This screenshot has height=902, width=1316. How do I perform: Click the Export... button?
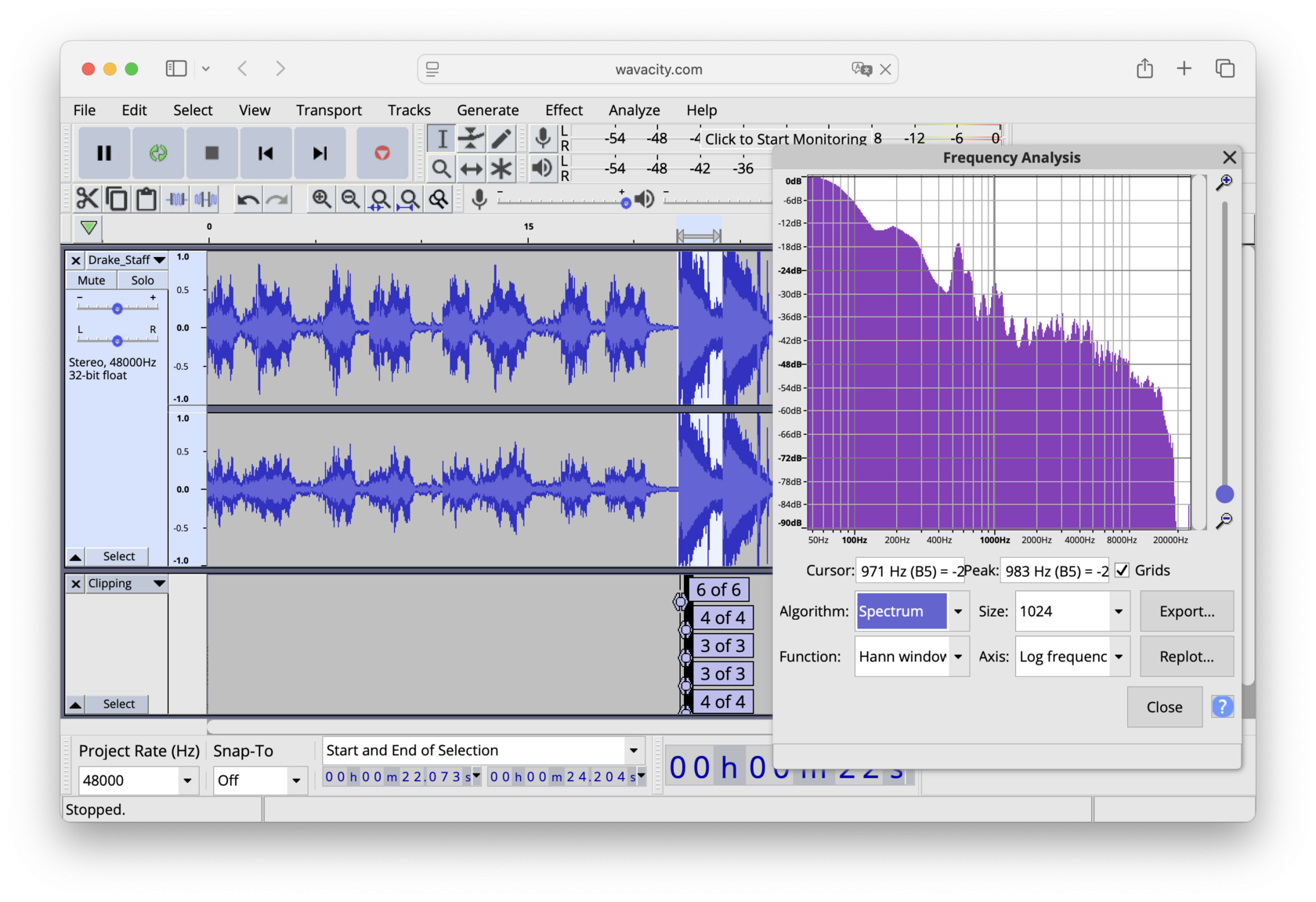click(x=1186, y=611)
